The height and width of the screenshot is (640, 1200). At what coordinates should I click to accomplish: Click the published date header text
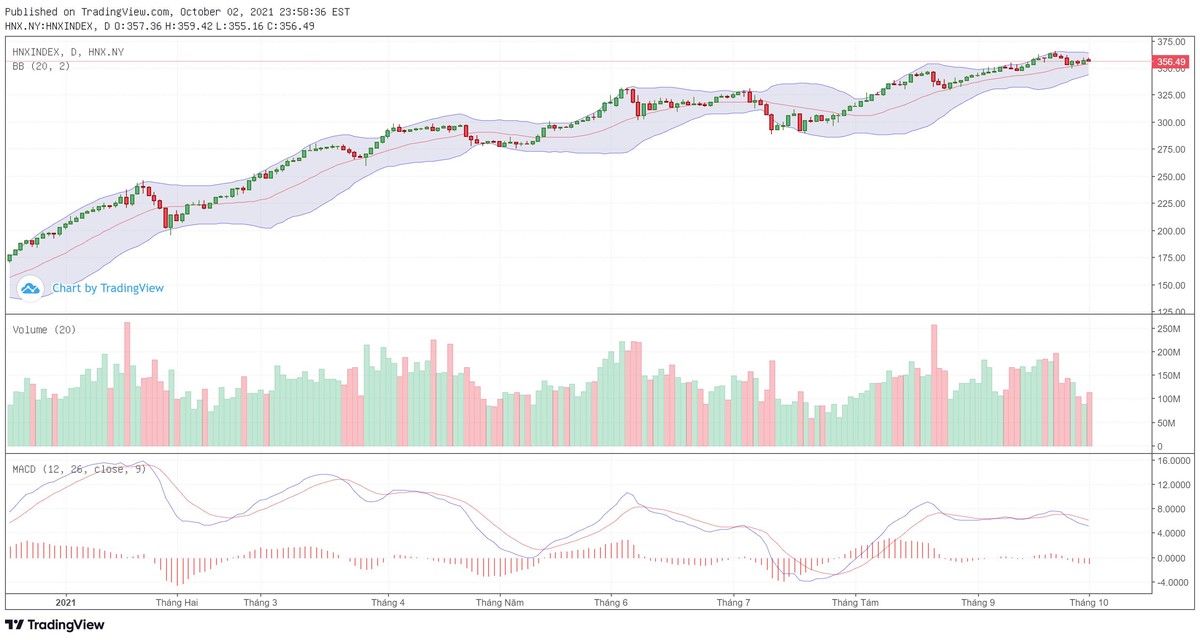point(178,11)
